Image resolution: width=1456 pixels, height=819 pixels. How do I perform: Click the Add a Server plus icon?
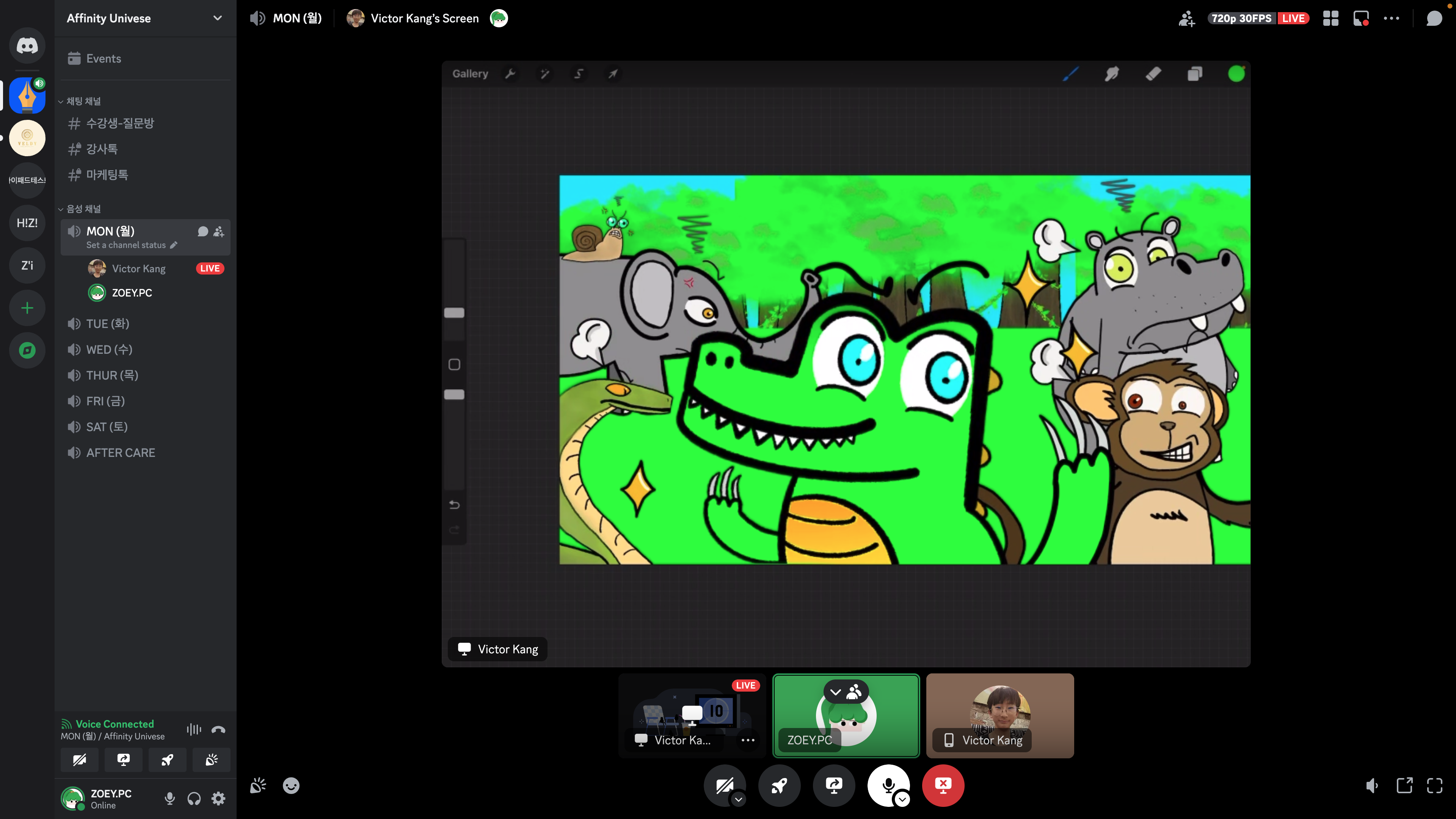(x=27, y=308)
